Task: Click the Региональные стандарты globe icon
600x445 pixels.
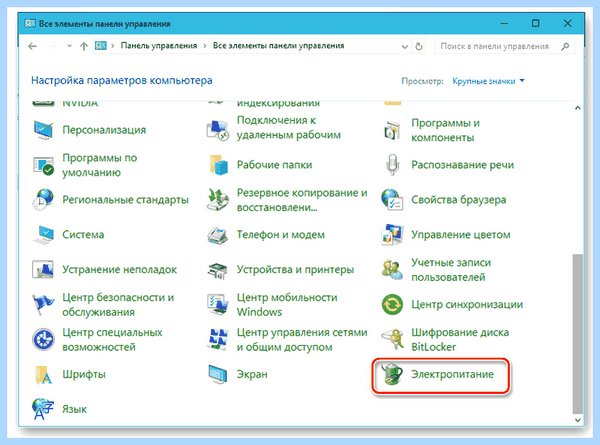Action: [x=43, y=200]
